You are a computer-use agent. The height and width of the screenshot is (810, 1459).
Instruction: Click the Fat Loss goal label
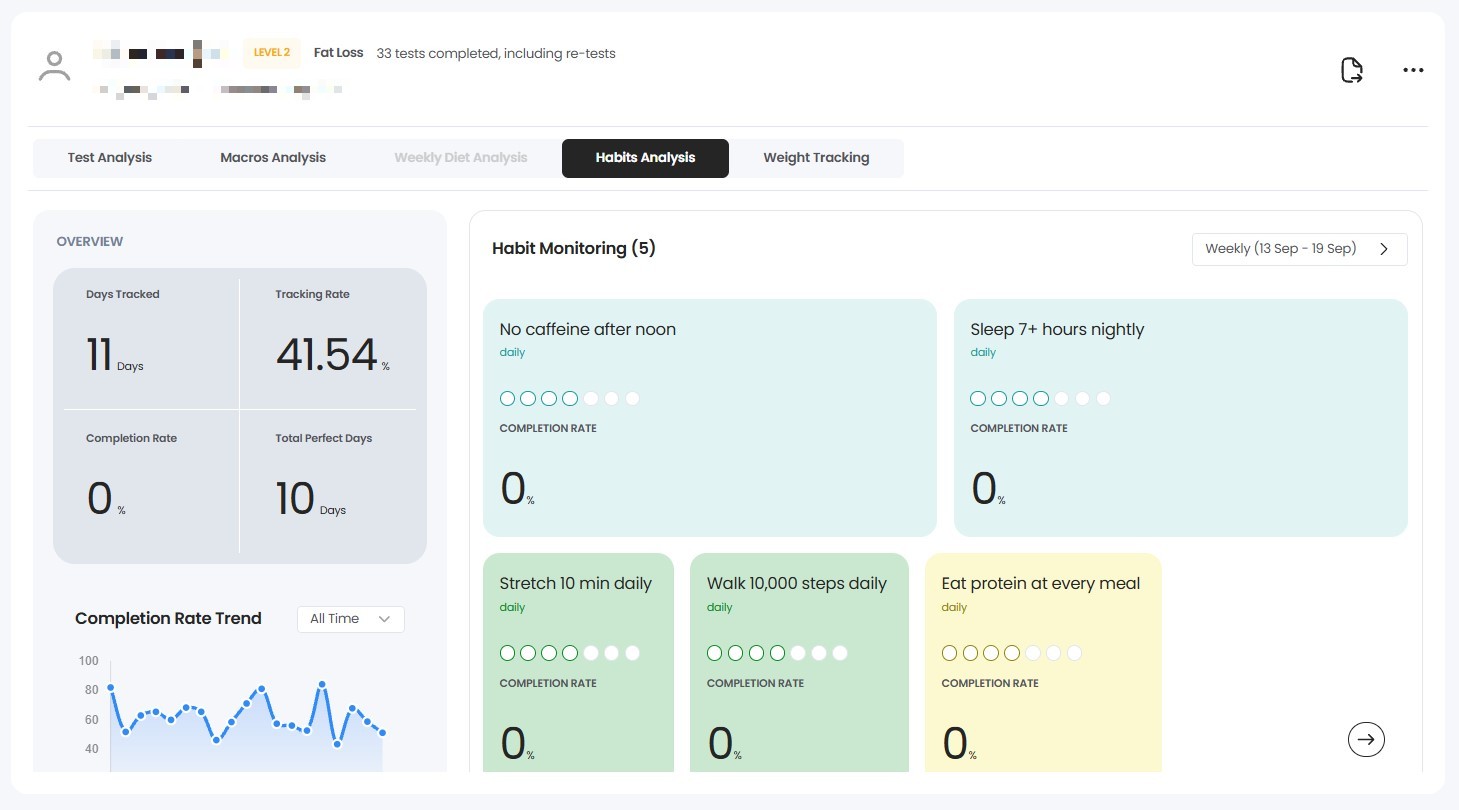(338, 53)
